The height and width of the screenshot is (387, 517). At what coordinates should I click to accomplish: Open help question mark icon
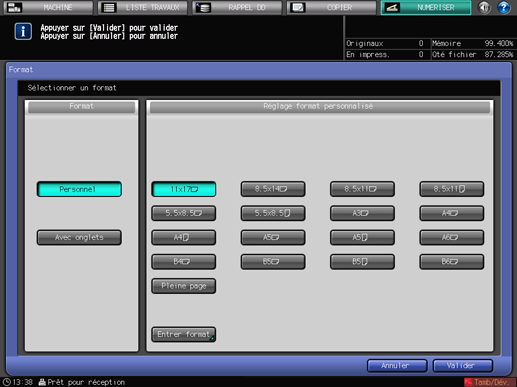(504, 7)
